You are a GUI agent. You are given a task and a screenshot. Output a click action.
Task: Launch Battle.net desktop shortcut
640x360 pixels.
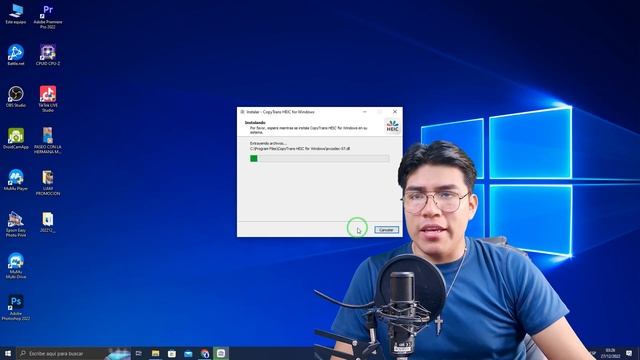pos(16,55)
